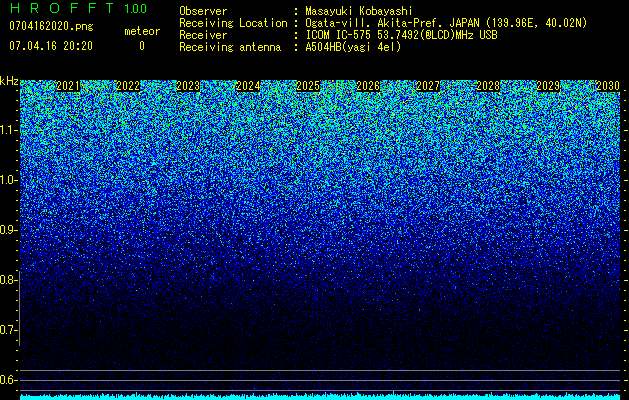The image size is (629, 400).
Task: Click the 0.9 kHz axis label
Action: (x=8, y=230)
